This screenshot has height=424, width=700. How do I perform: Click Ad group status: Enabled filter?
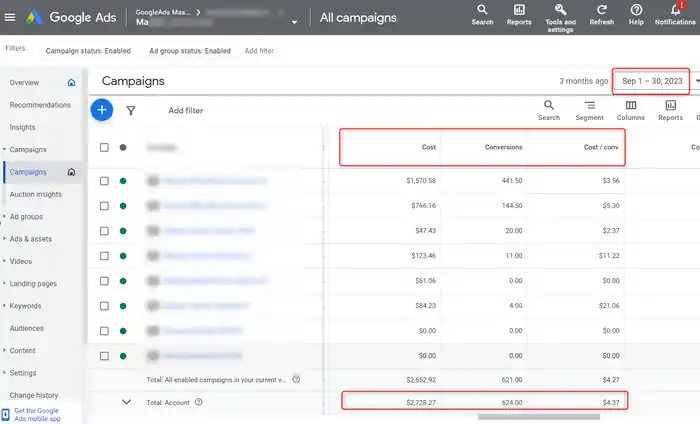click(190, 51)
